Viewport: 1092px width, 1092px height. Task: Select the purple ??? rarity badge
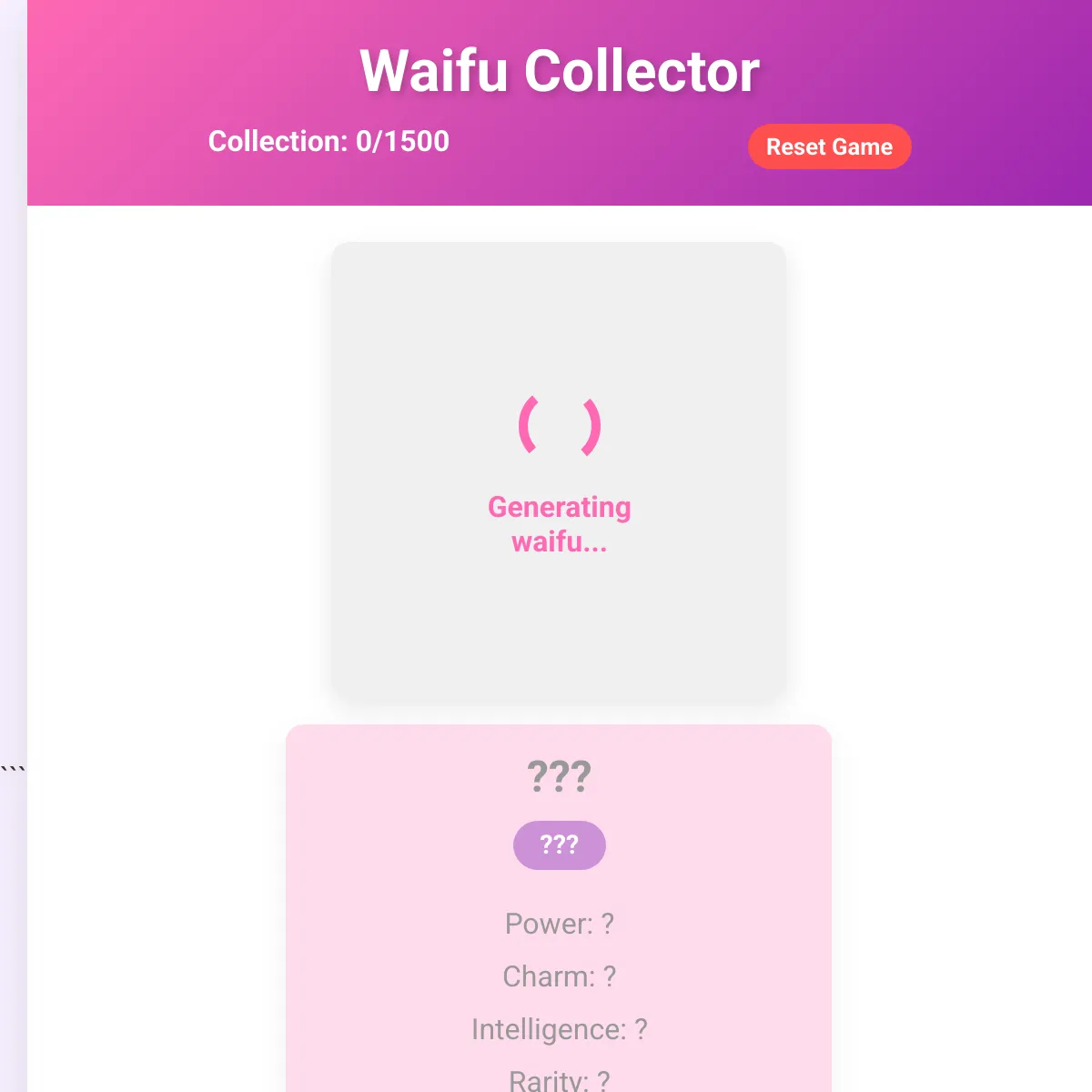559,844
